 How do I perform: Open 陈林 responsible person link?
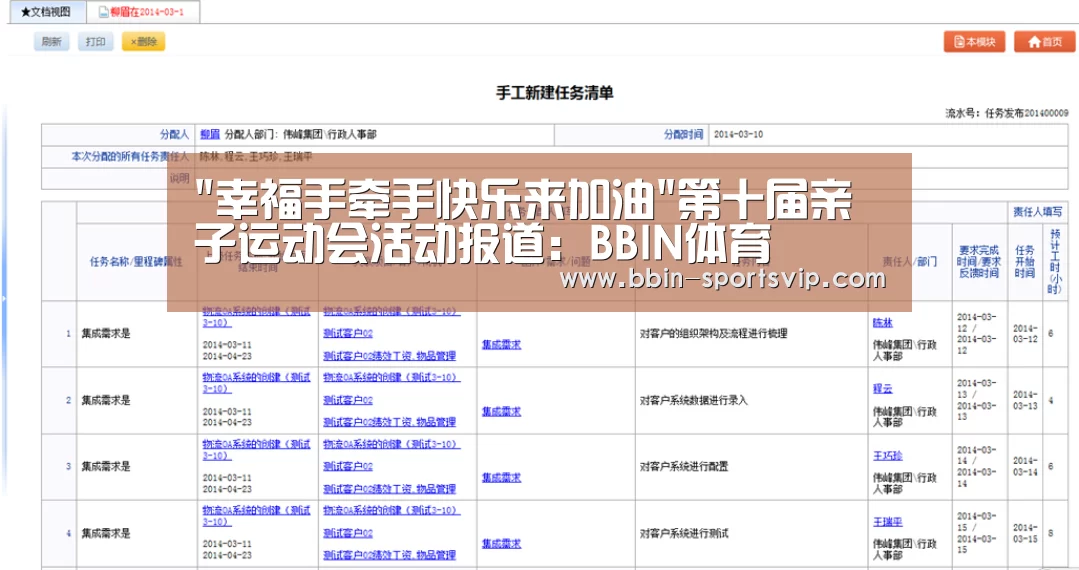coord(882,323)
